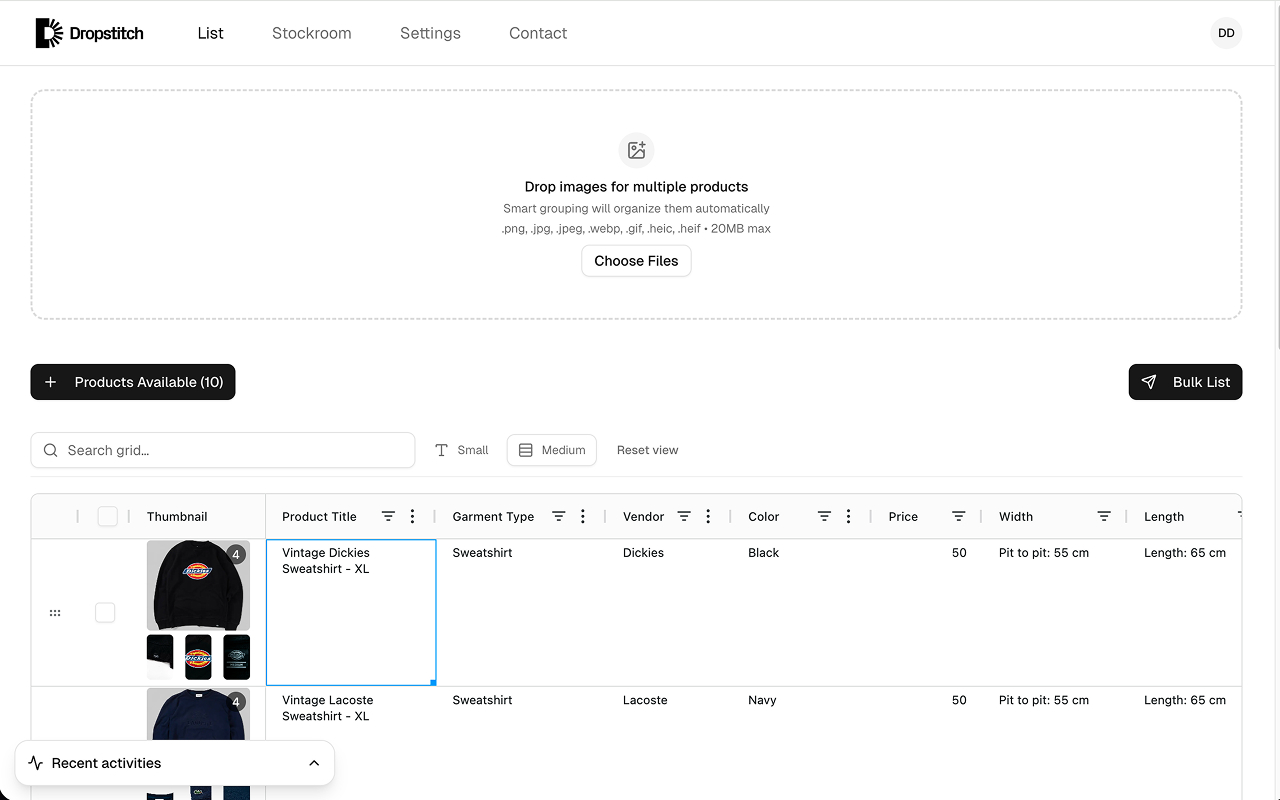1280x800 pixels.
Task: Open the Product Title column filter
Action: [388, 516]
